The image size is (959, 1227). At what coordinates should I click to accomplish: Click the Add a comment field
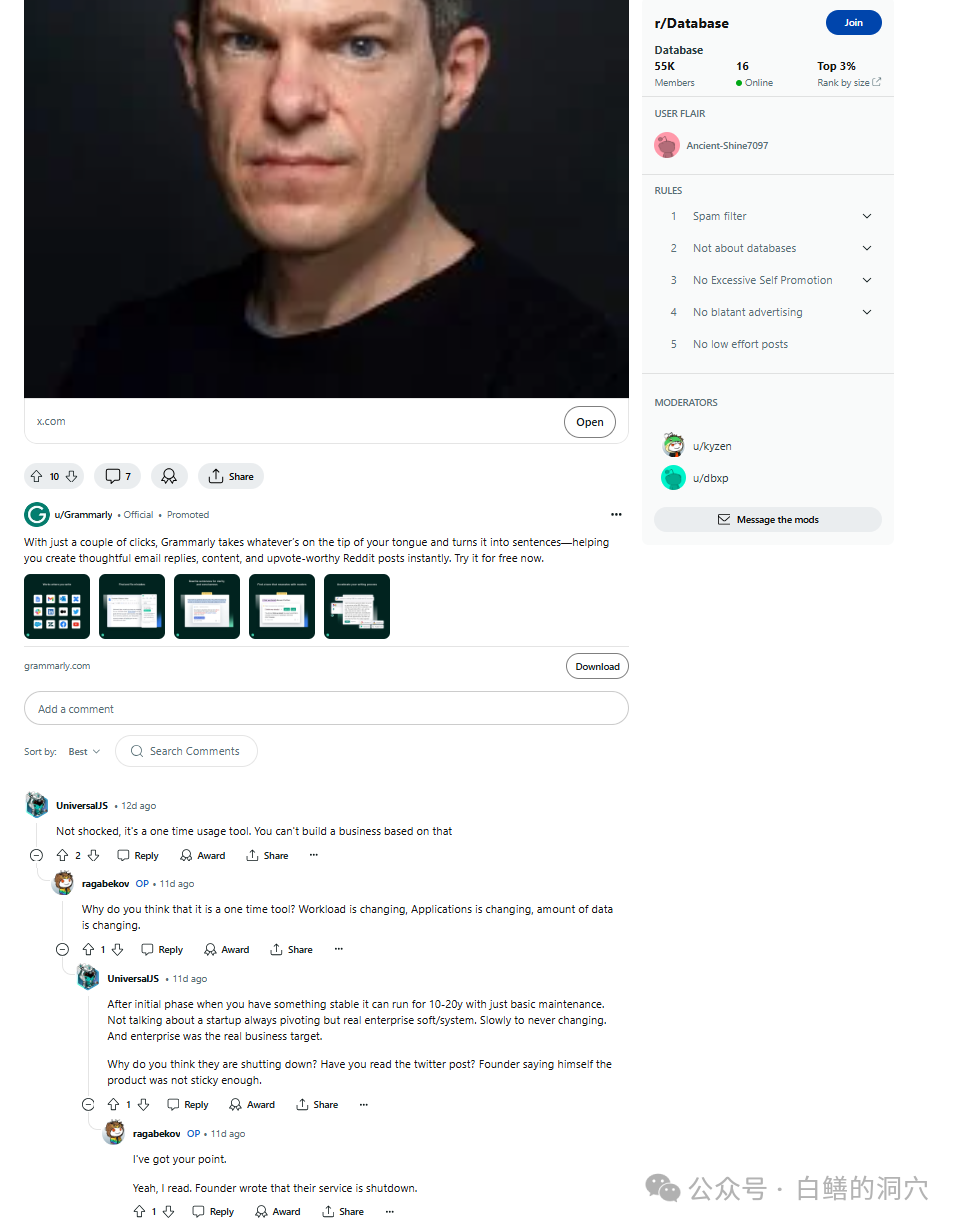326,708
